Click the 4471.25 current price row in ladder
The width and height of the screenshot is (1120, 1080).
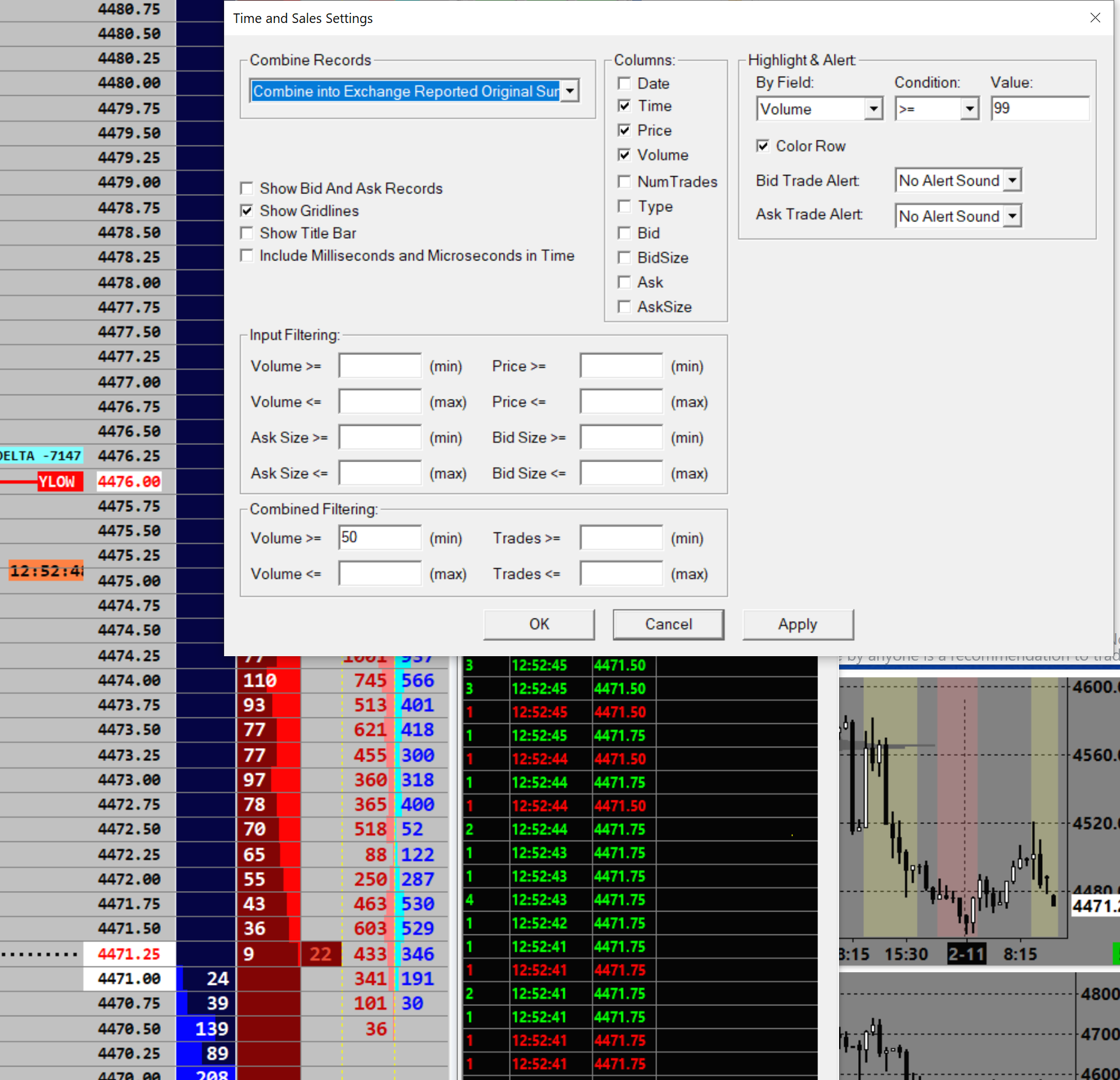129,954
